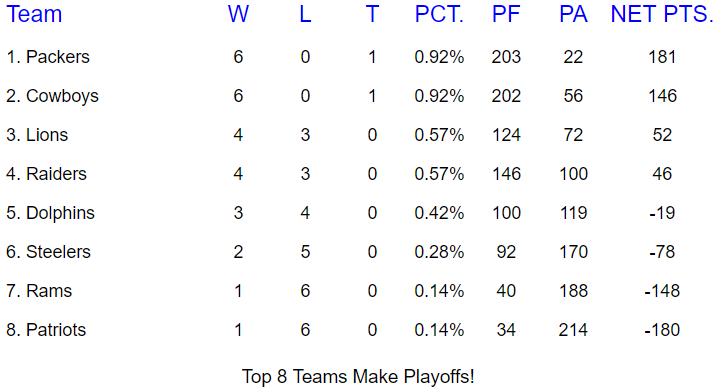The height and width of the screenshot is (392, 726).
Task: Click the PA column header
Action: [x=573, y=14]
